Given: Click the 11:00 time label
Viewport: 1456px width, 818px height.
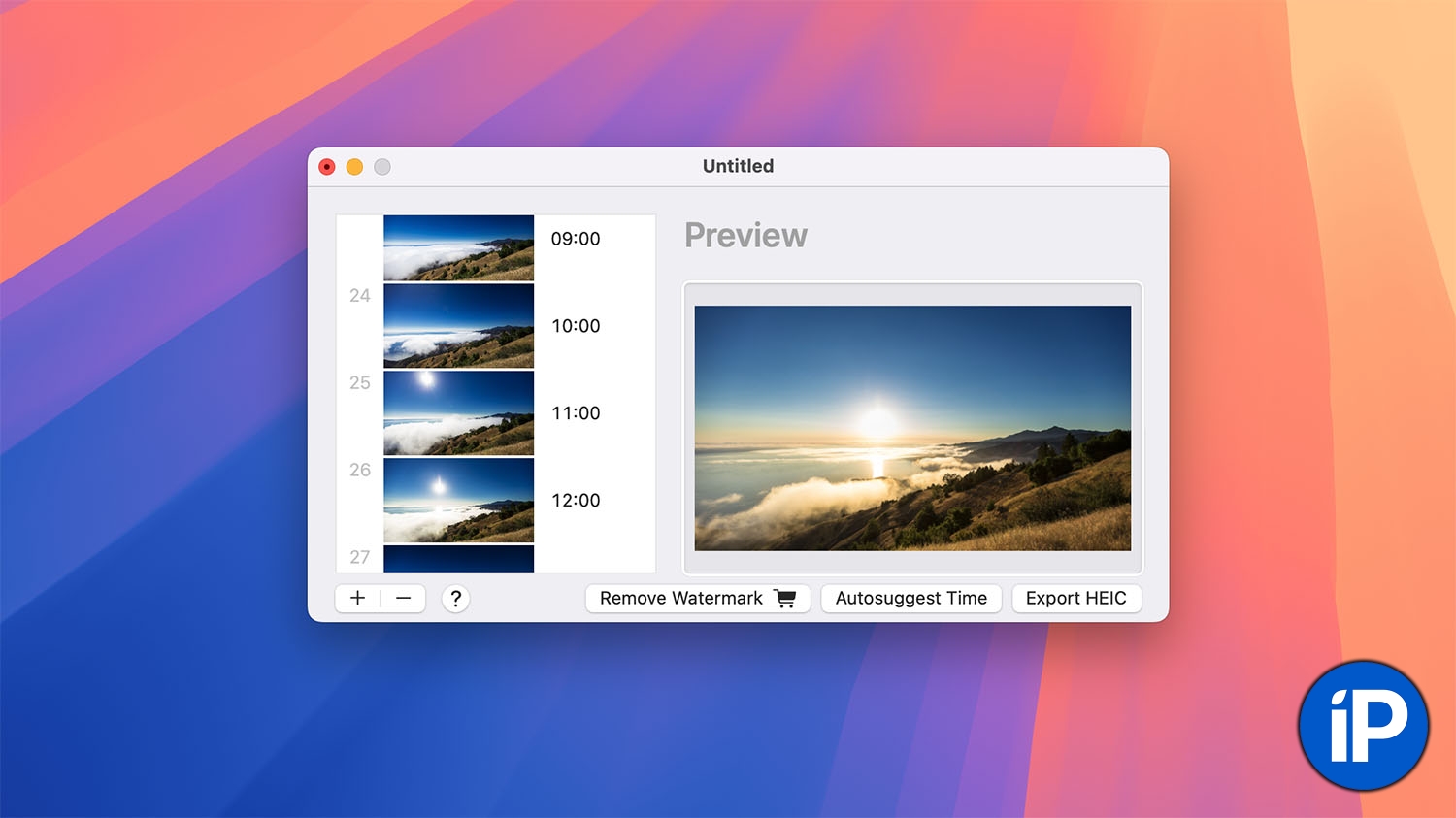Looking at the screenshot, I should [576, 413].
